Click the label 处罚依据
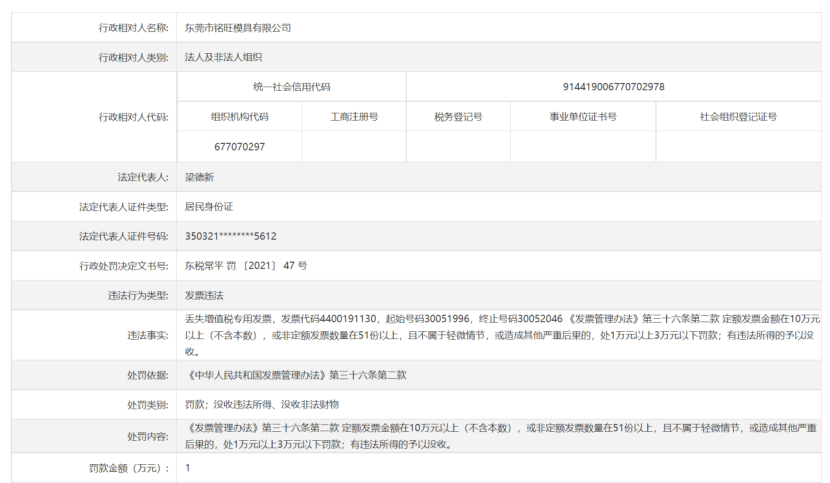The width and height of the screenshot is (830, 483). click(148, 375)
